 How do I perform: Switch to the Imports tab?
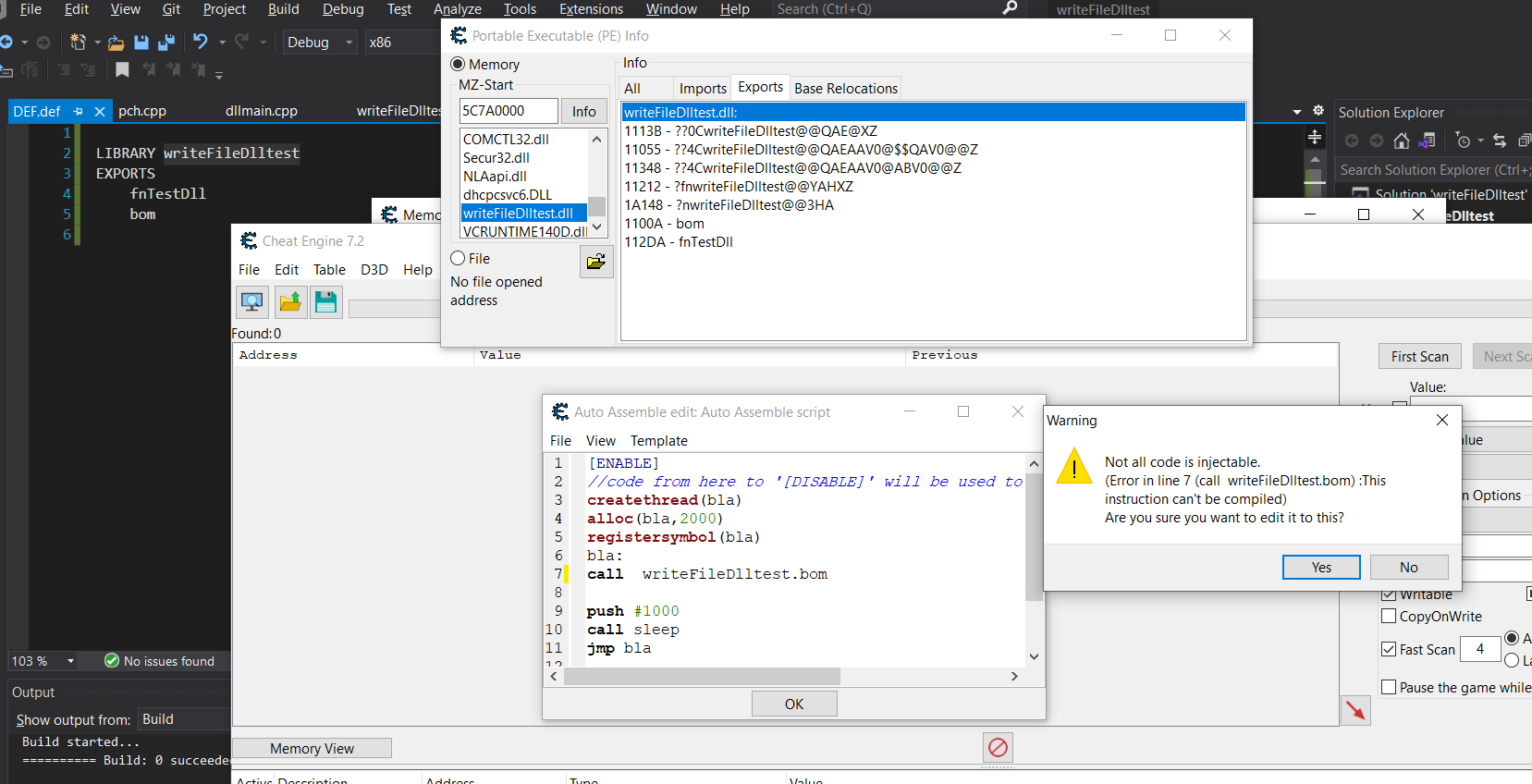(703, 89)
